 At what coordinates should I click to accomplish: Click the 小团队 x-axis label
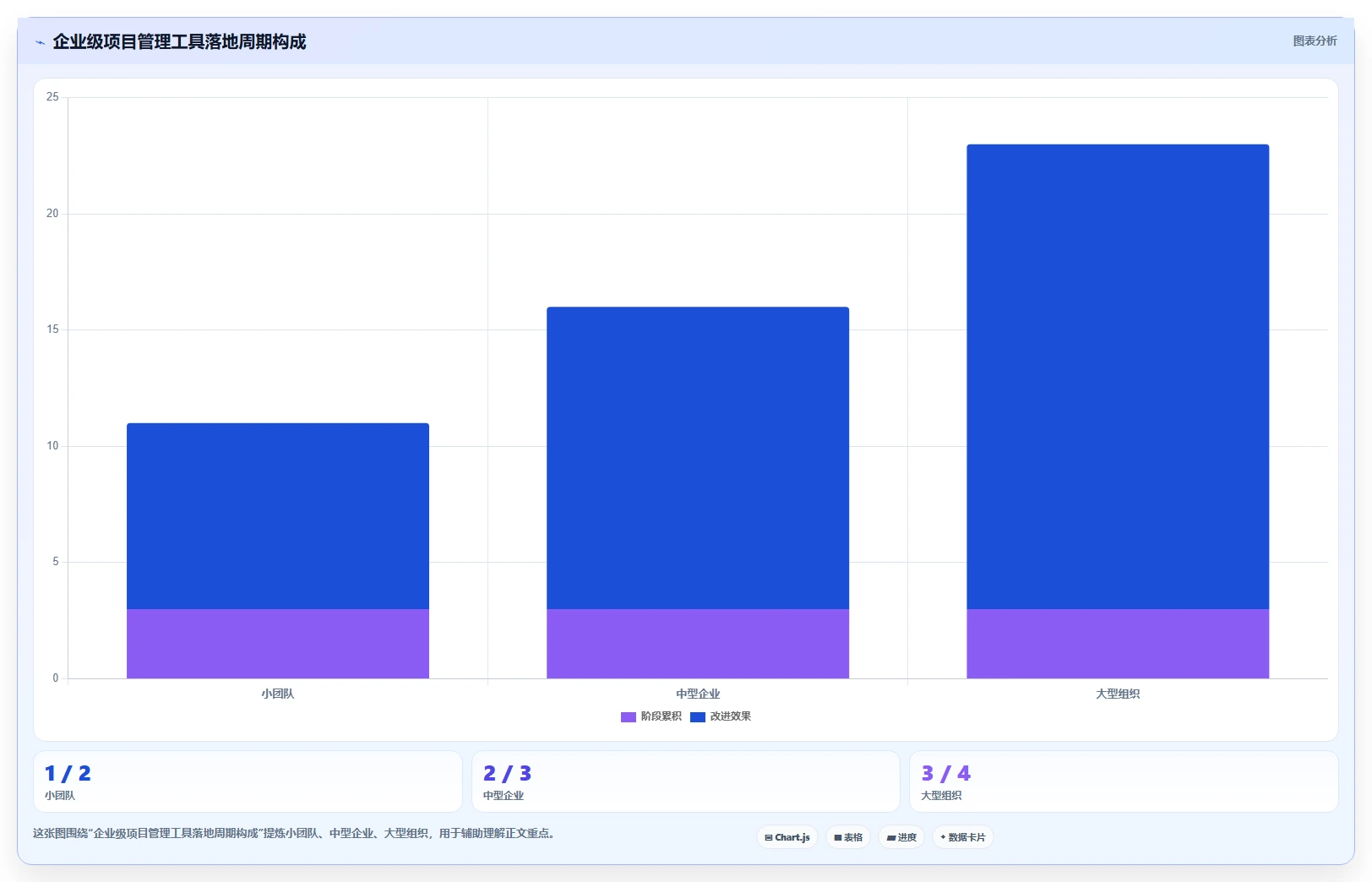(278, 694)
